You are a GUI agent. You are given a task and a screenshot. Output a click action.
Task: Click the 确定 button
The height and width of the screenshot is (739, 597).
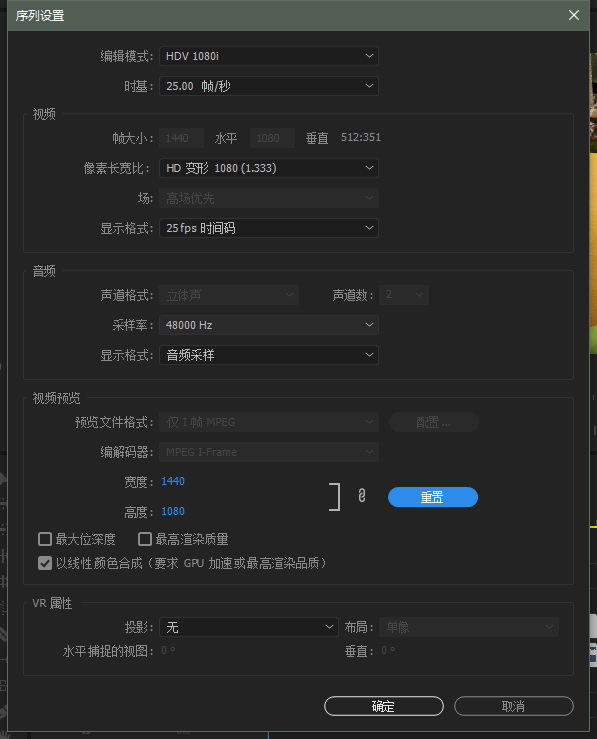tap(384, 706)
